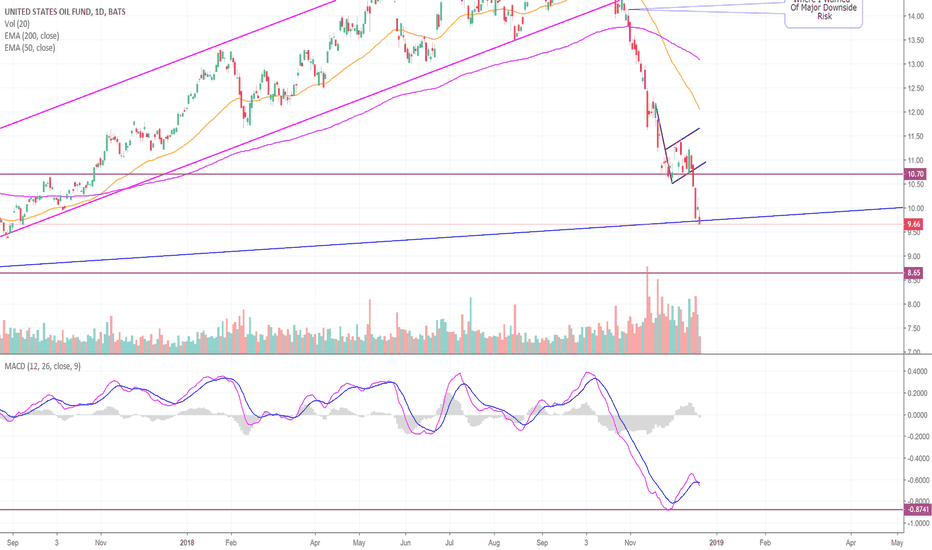This screenshot has width=932, height=550.
Task: Click the 2019 label on time axis
Action: pyautogui.click(x=716, y=543)
